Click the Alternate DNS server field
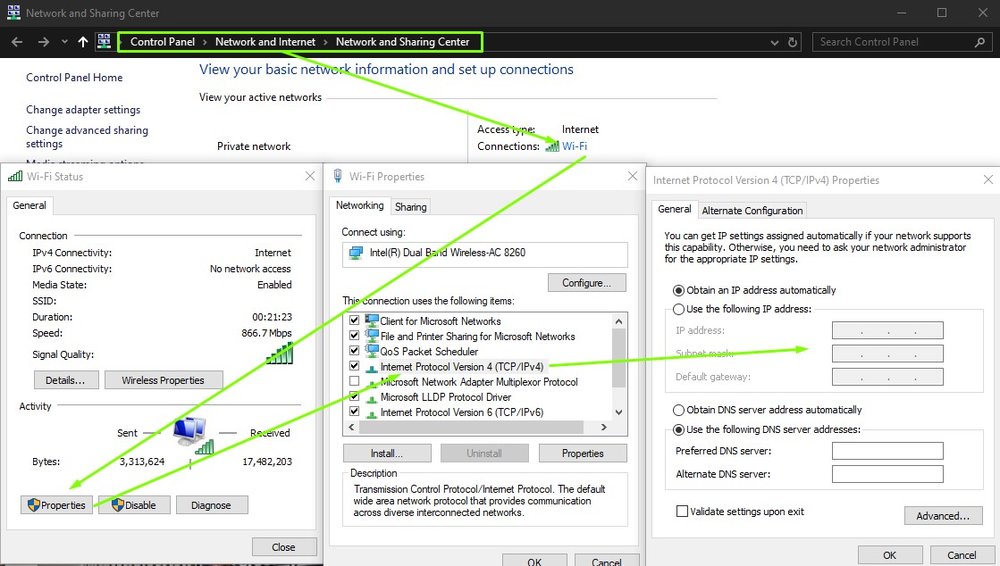Viewport: 1000px width, 566px height. point(887,474)
